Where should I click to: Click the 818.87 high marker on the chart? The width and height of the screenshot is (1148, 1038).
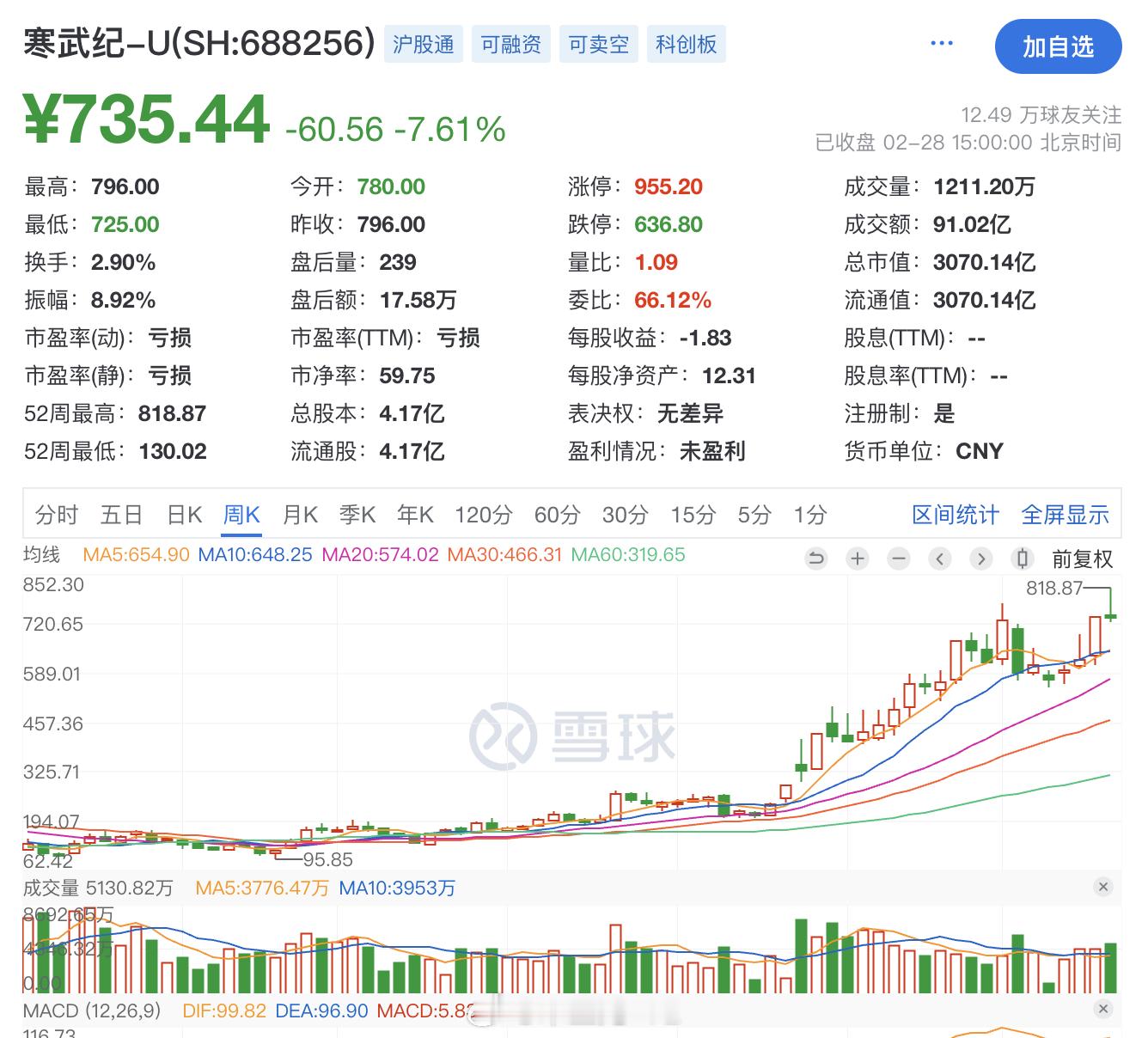pyautogui.click(x=1054, y=589)
